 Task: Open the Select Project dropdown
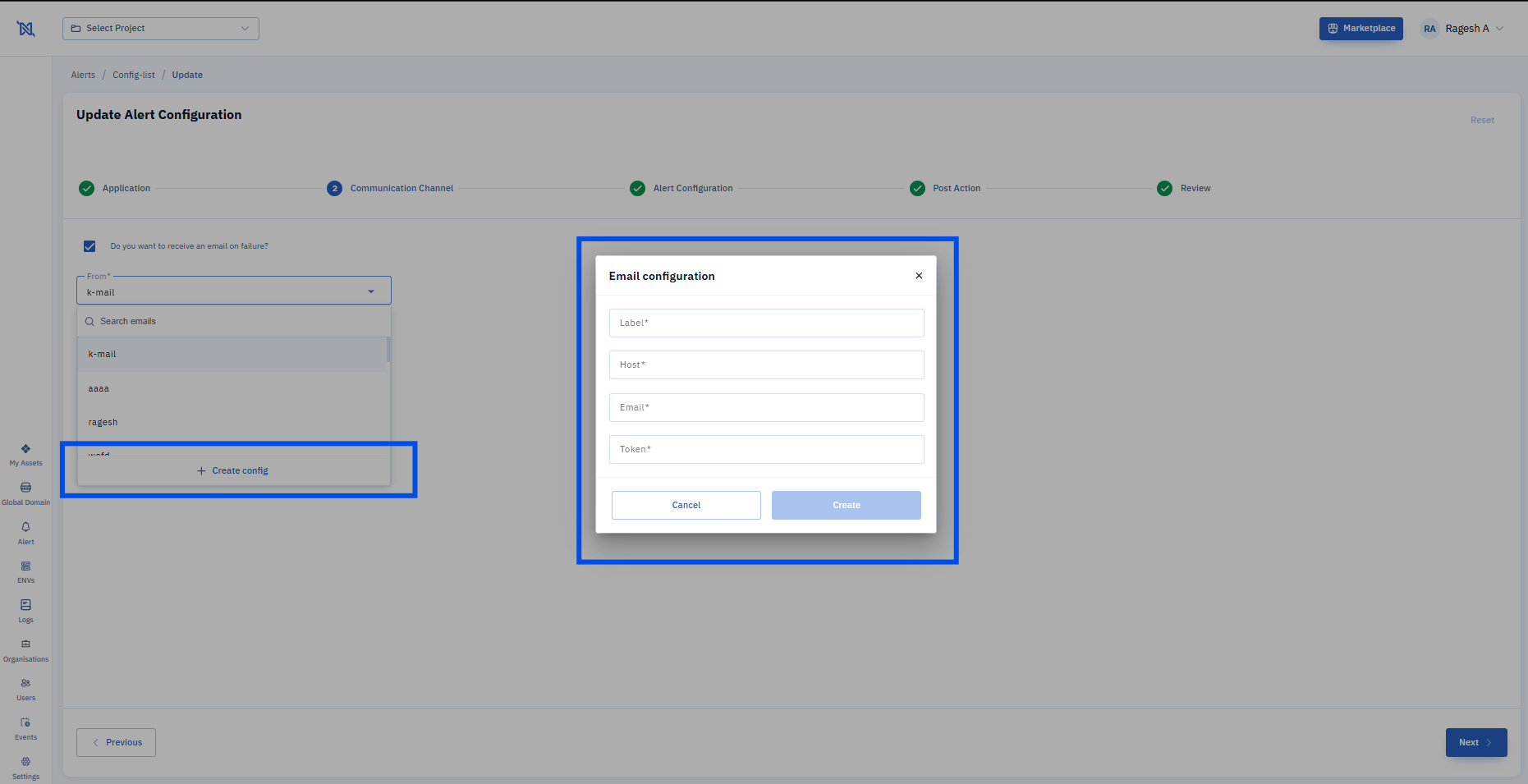click(161, 29)
